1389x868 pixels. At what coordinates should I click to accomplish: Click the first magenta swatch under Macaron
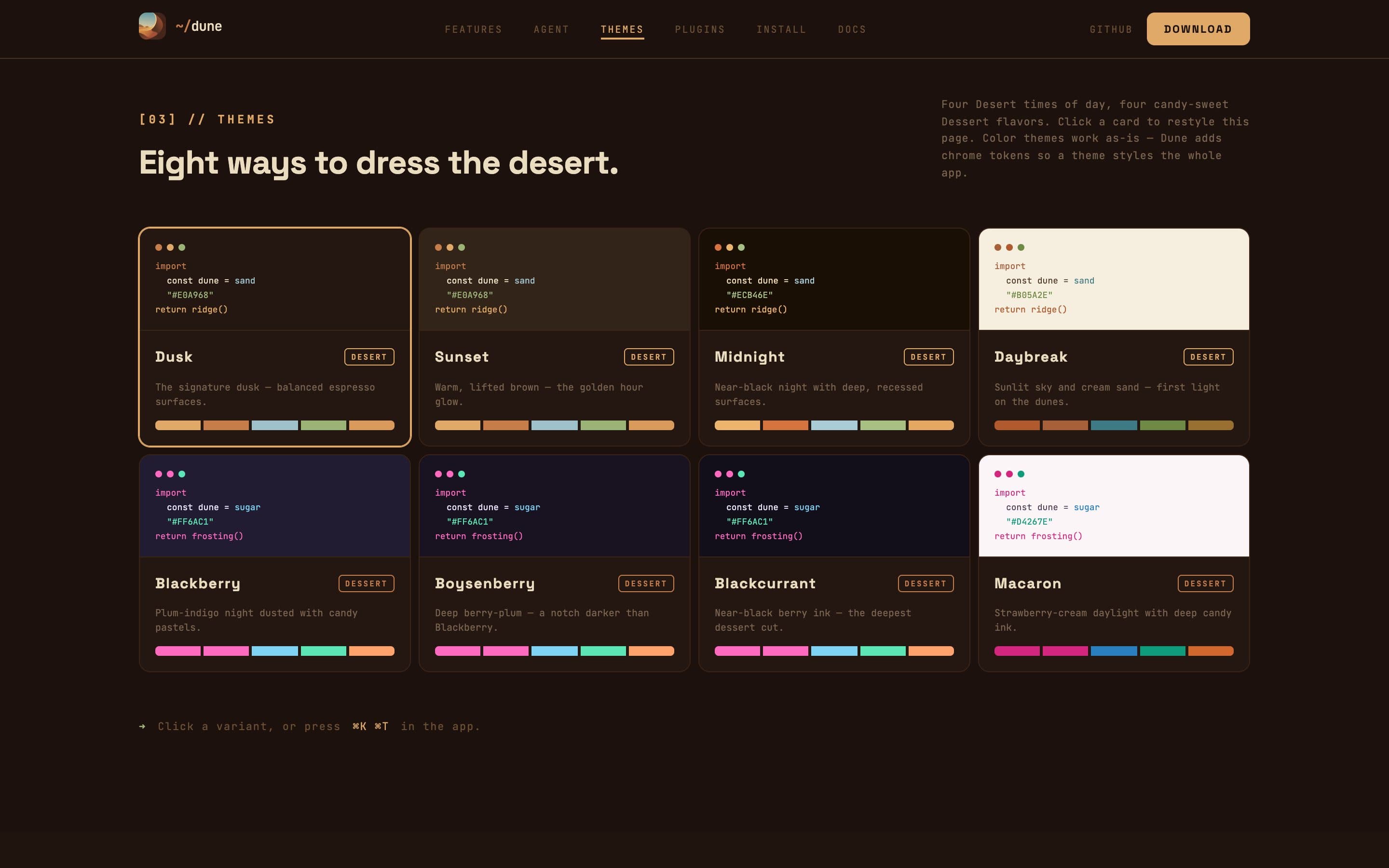pos(1017,651)
